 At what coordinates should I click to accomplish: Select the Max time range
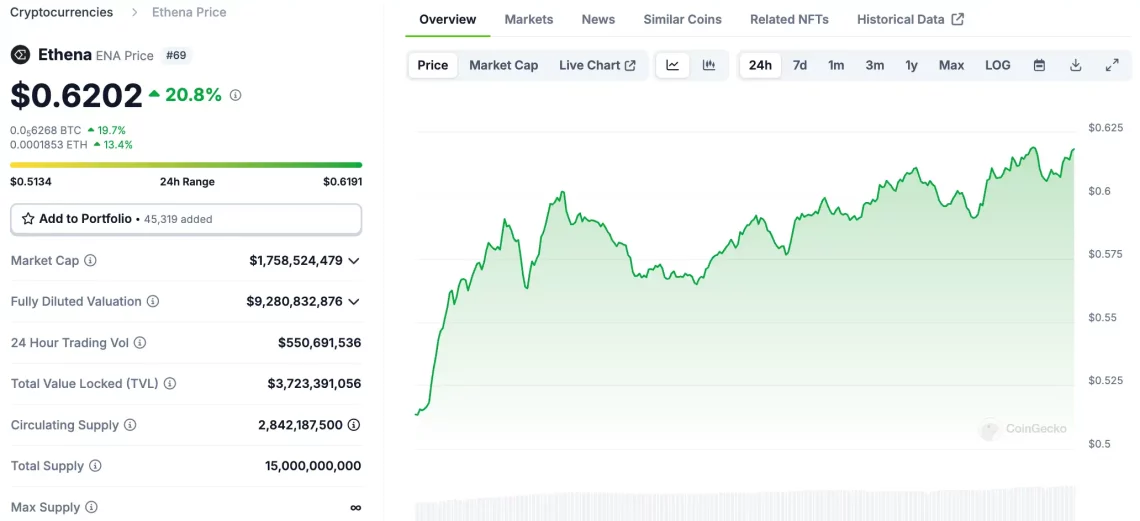tap(951, 65)
